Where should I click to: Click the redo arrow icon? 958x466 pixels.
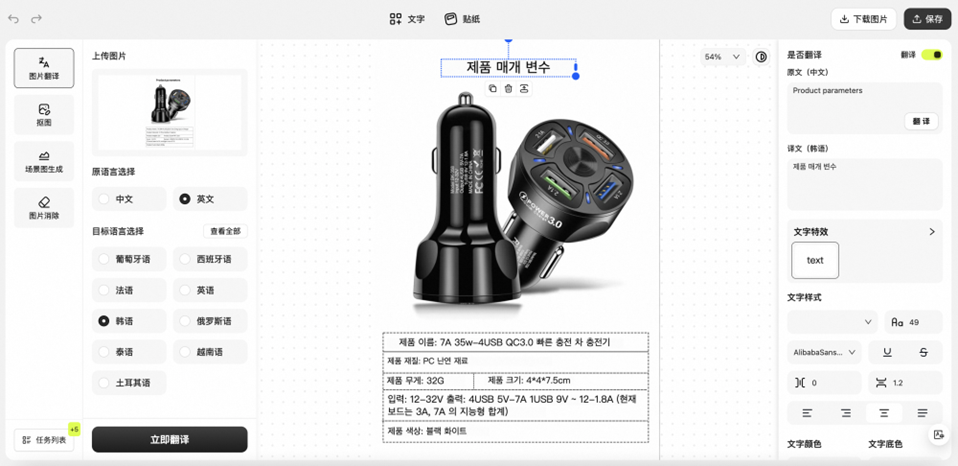pos(36,19)
